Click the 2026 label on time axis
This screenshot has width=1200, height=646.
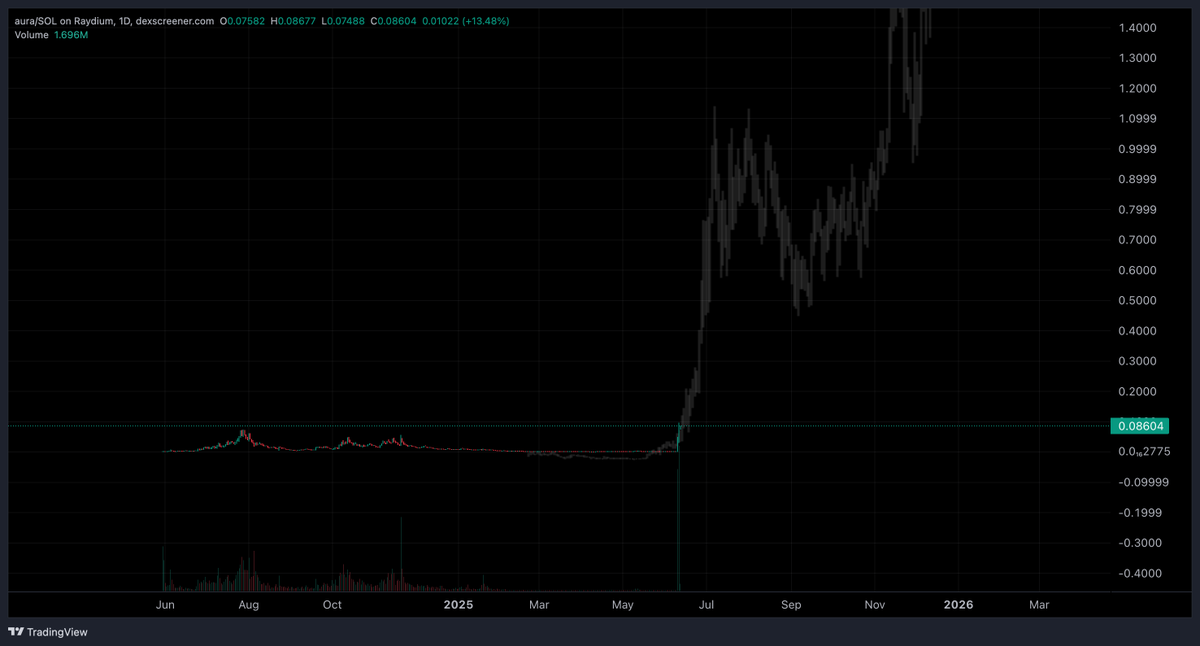coord(958,605)
